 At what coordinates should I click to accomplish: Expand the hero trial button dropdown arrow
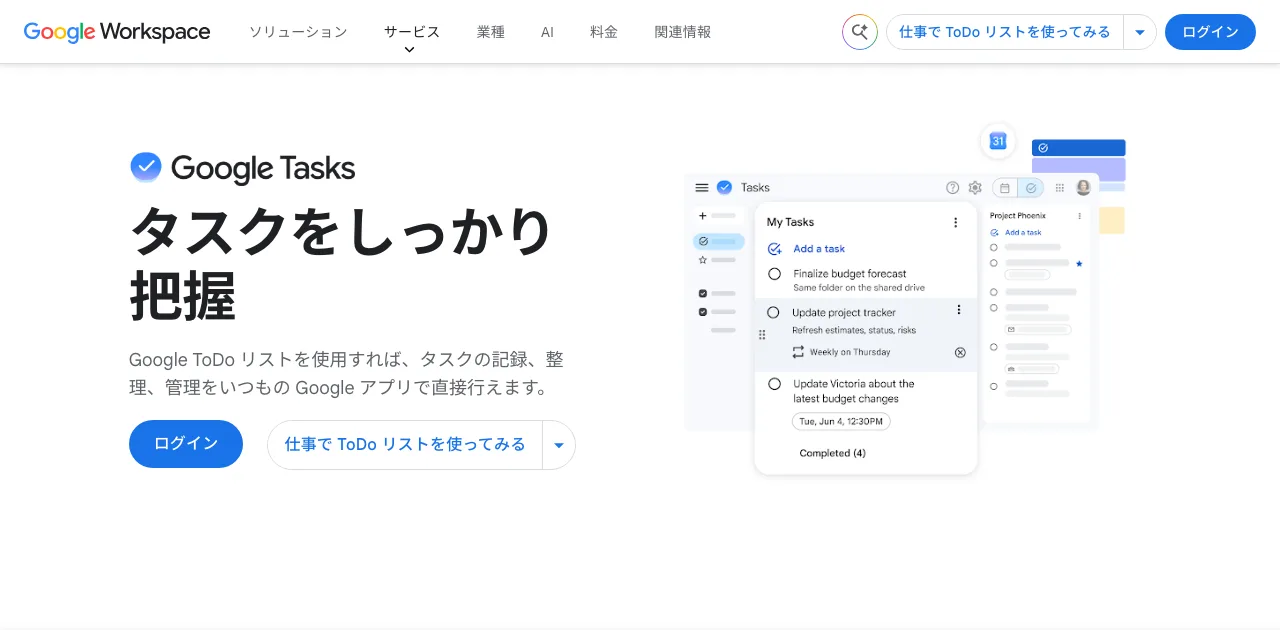[x=559, y=445]
